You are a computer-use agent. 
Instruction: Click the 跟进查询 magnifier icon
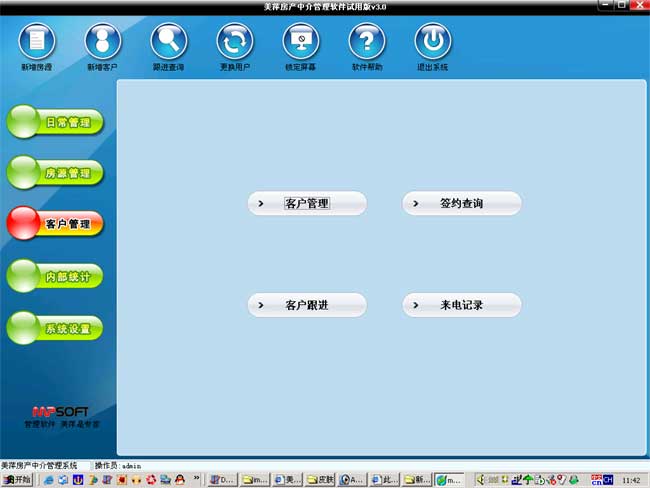[169, 42]
